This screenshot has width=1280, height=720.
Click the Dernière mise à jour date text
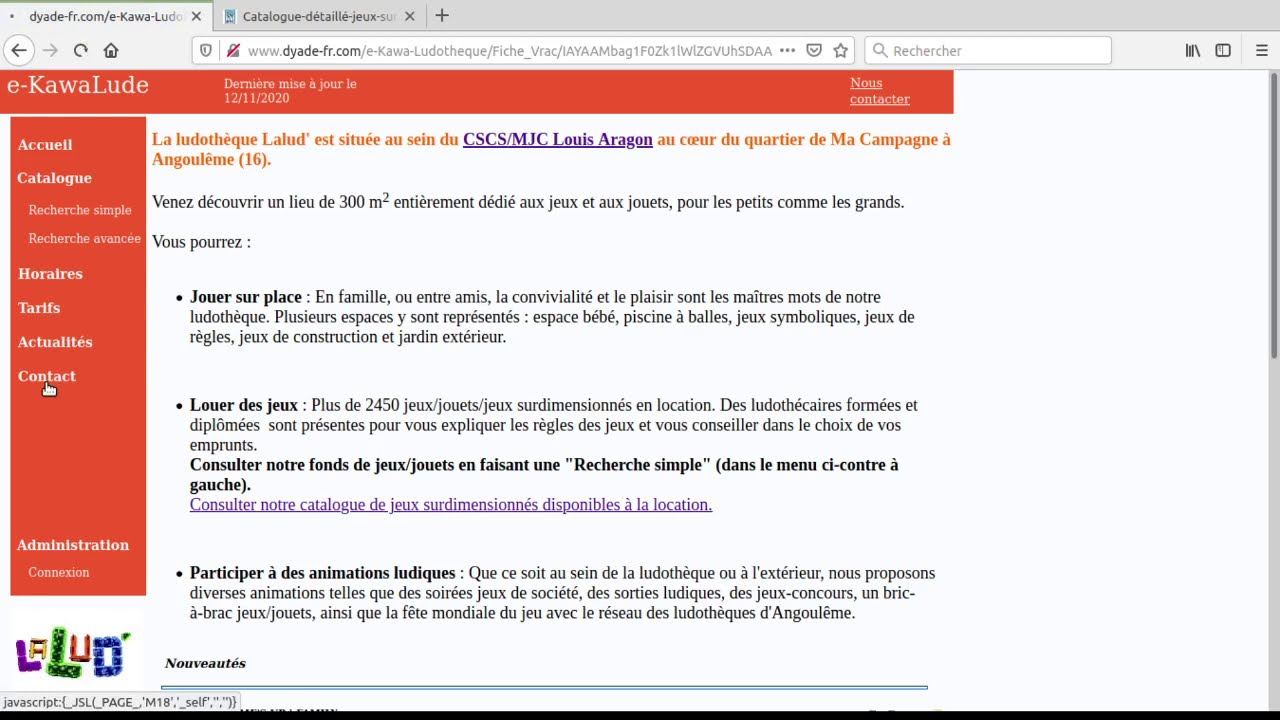click(290, 91)
